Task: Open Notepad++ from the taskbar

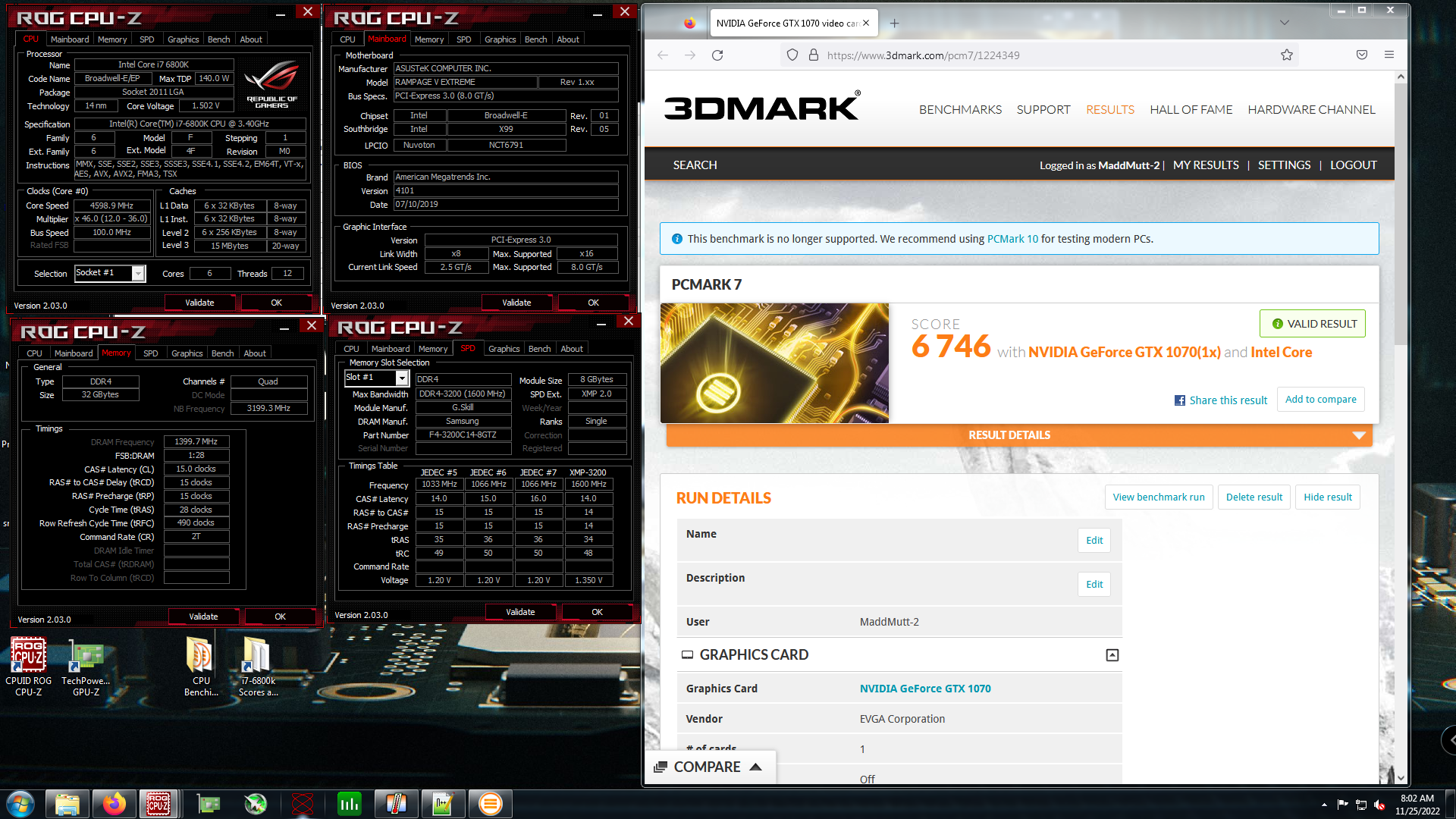Action: click(443, 804)
